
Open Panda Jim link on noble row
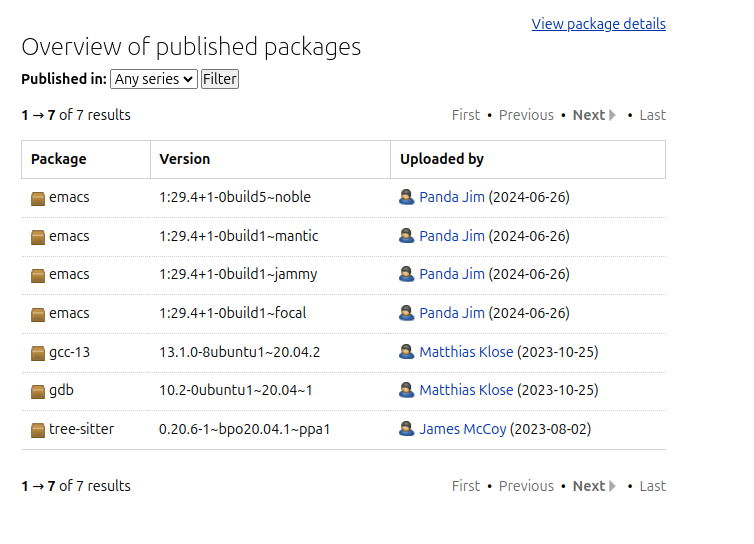coord(452,197)
